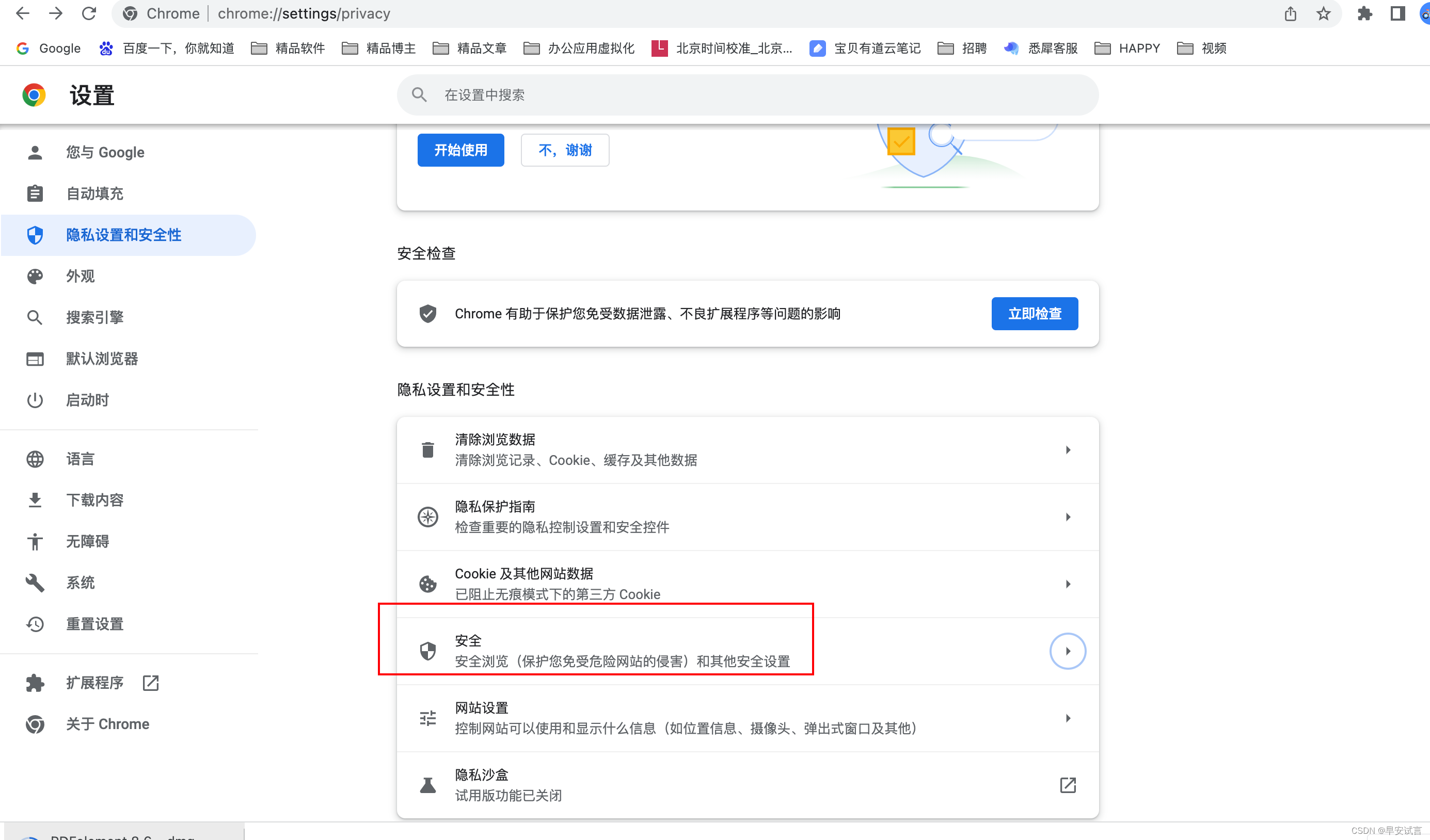Click the 立即检查 button
The image size is (1430, 840).
pyautogui.click(x=1034, y=314)
